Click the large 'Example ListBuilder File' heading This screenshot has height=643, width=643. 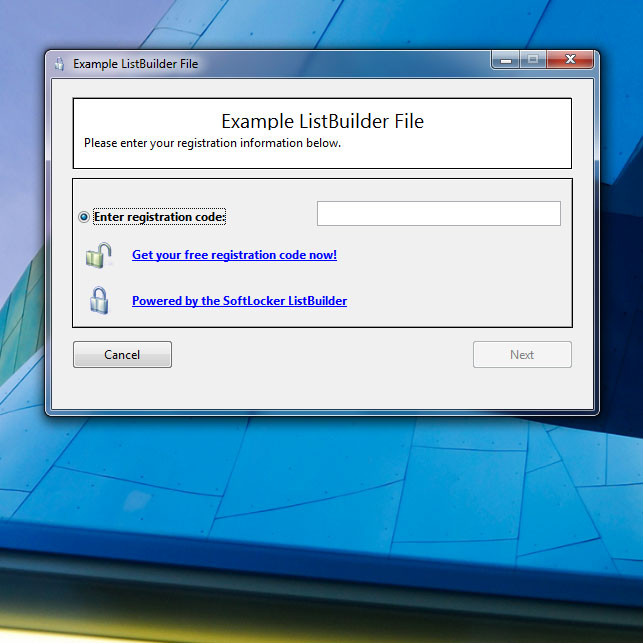pos(322,121)
